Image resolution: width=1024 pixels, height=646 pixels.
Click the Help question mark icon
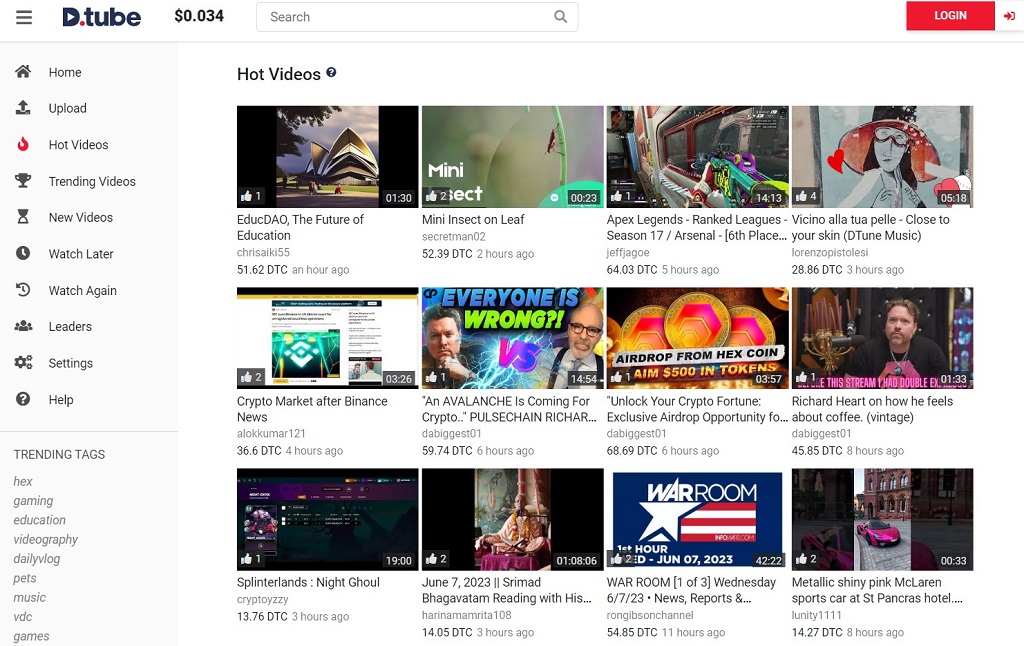[23, 399]
